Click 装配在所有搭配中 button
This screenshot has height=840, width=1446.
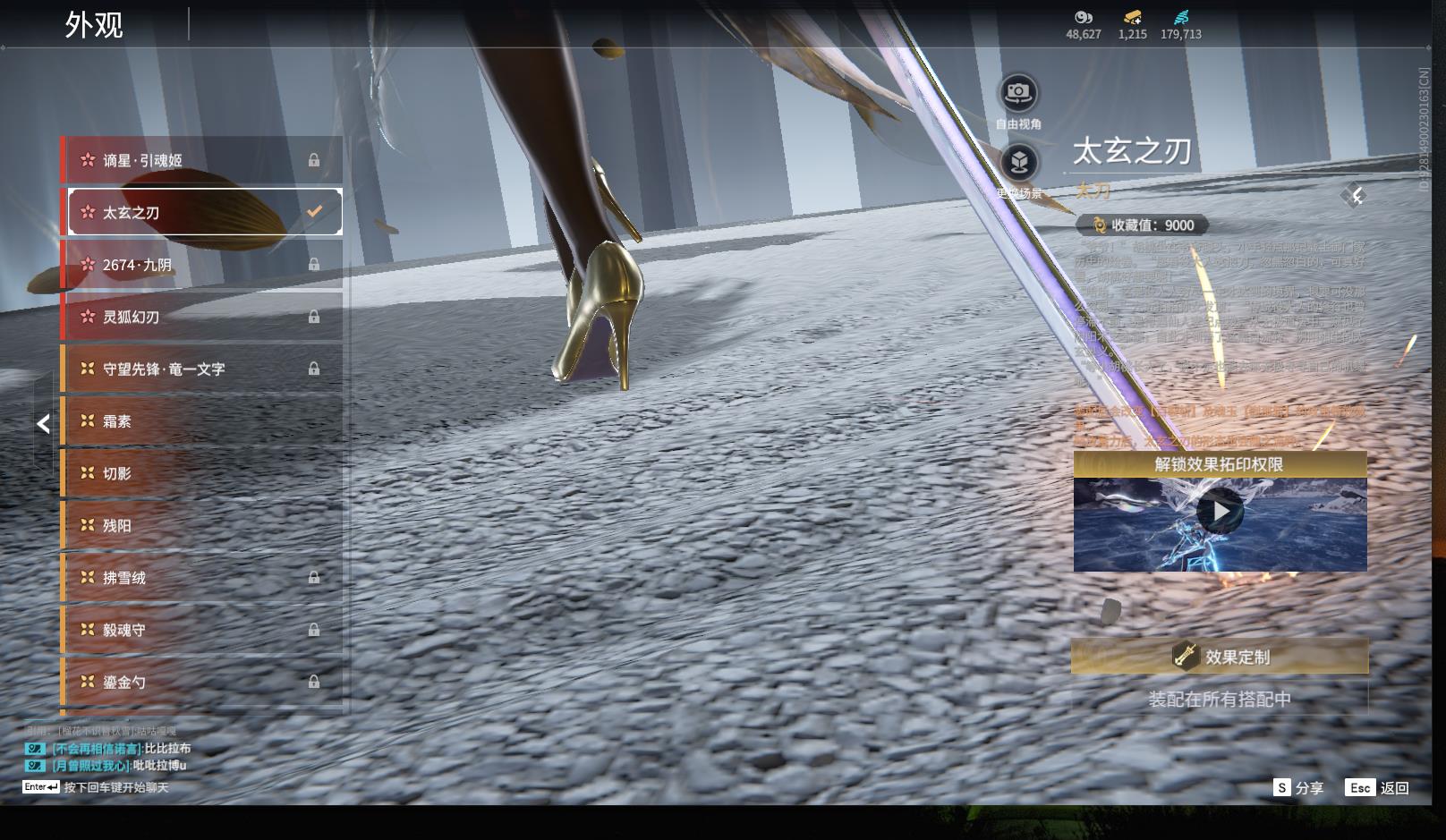click(x=1220, y=700)
